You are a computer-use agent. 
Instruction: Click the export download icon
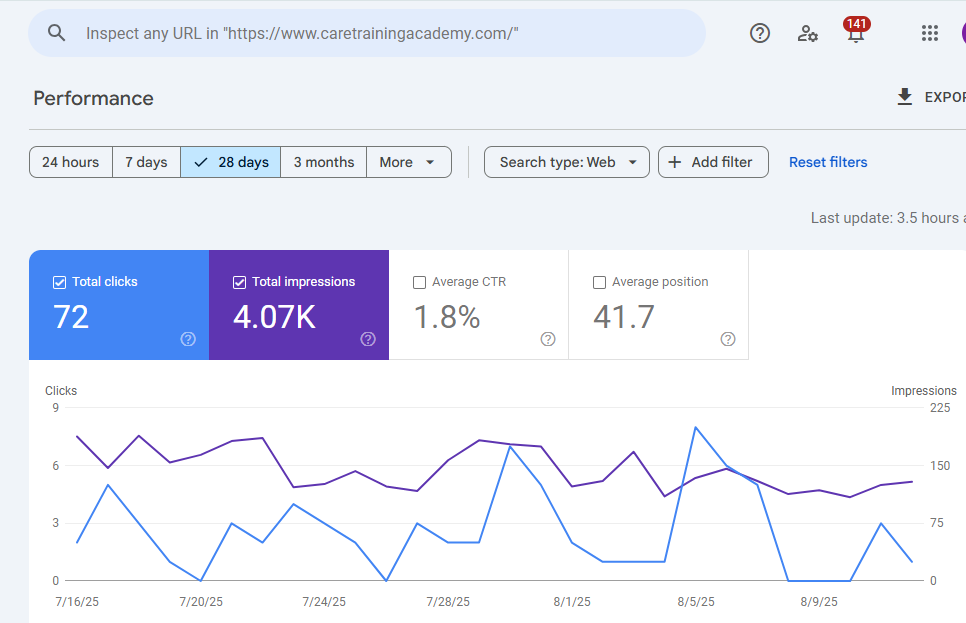click(x=905, y=97)
